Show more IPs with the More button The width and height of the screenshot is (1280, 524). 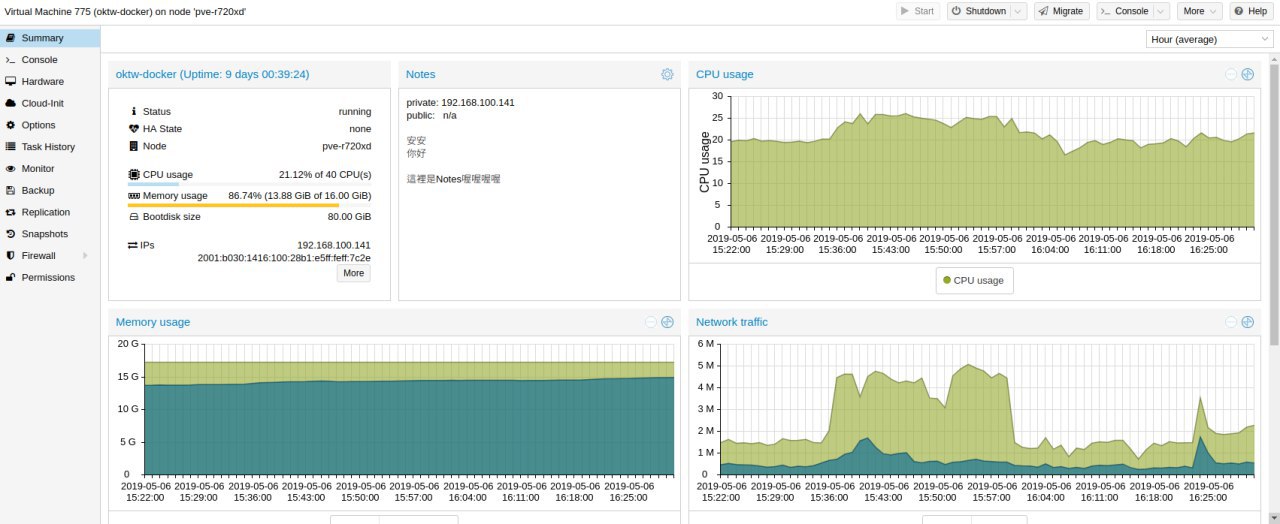pyautogui.click(x=353, y=273)
